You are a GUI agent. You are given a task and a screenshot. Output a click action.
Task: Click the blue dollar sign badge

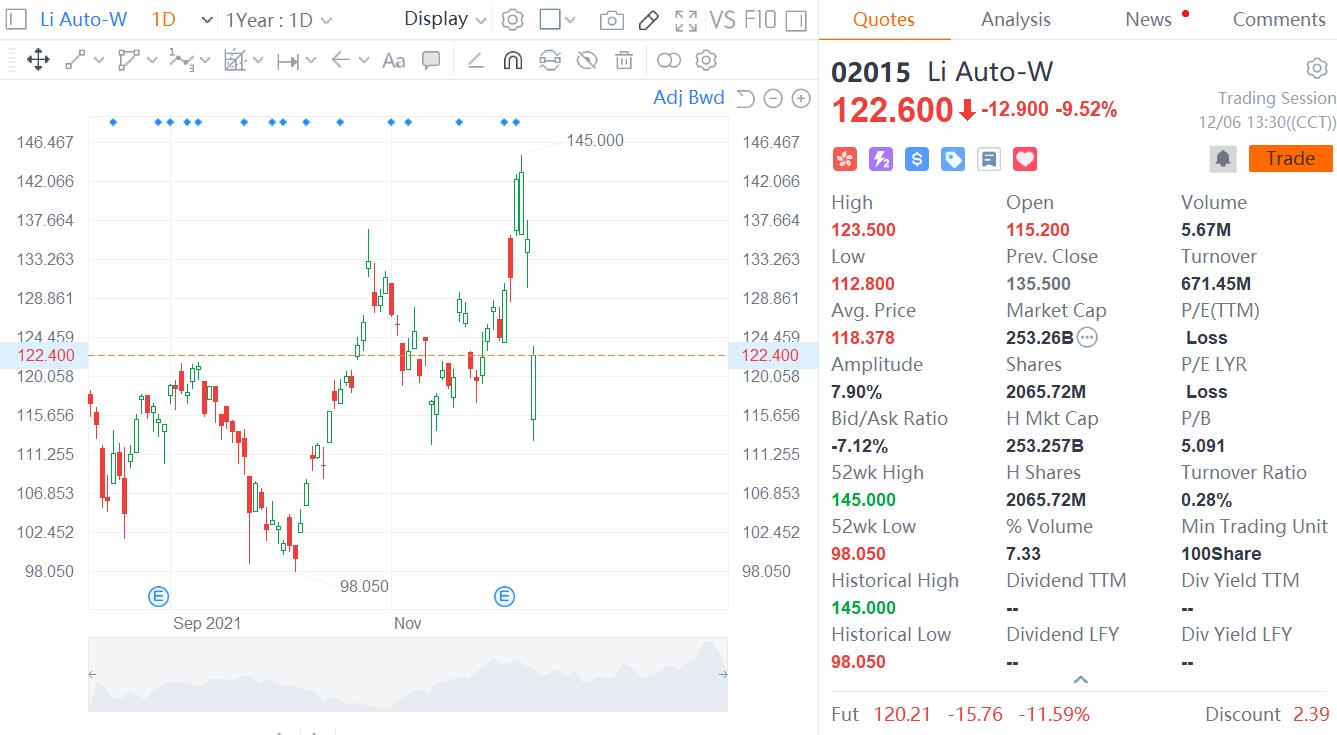[917, 158]
